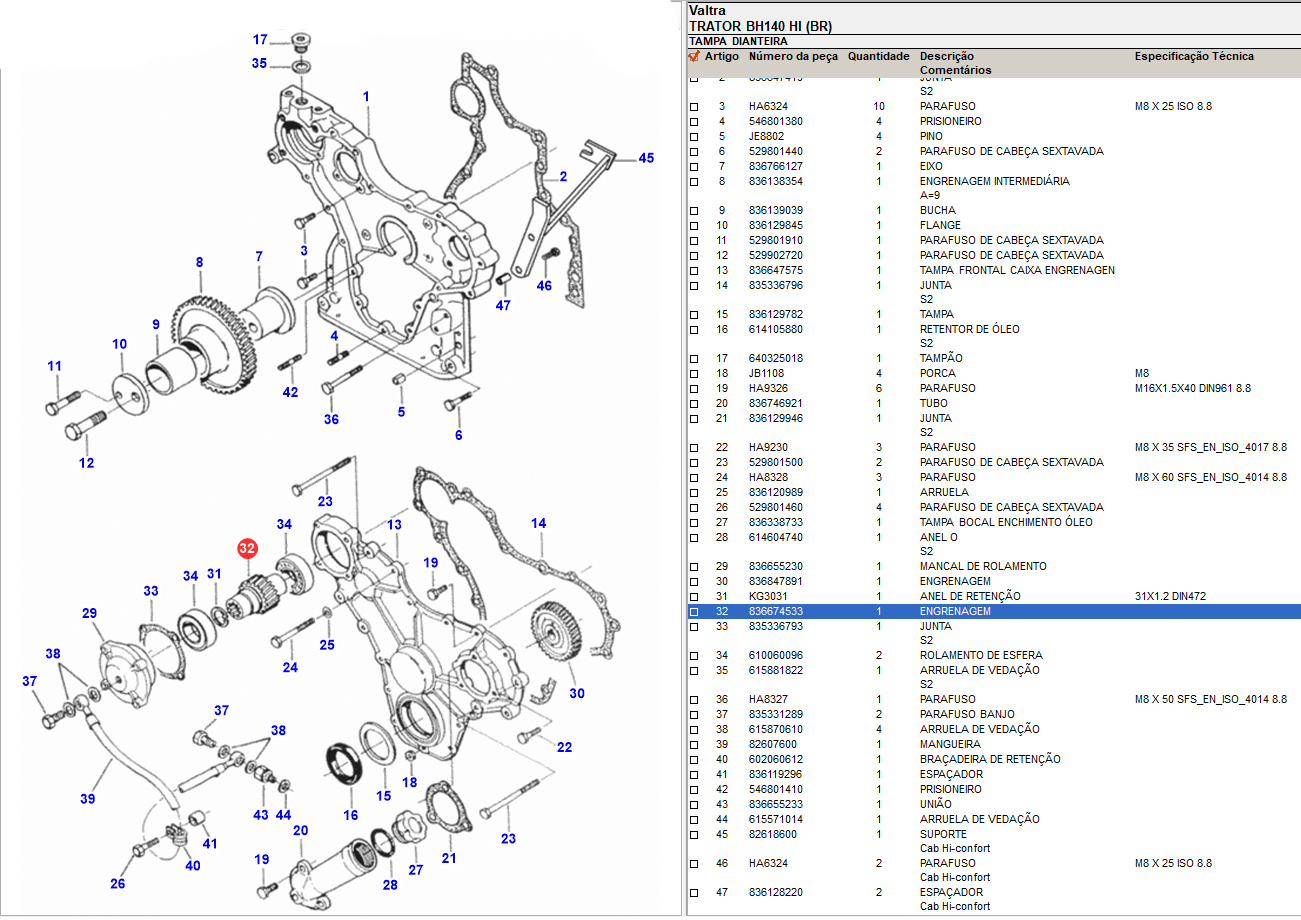The height and width of the screenshot is (920, 1301).
Task: Select the MANCAL DE ROLAMENTO entry
Action: pos(982,566)
